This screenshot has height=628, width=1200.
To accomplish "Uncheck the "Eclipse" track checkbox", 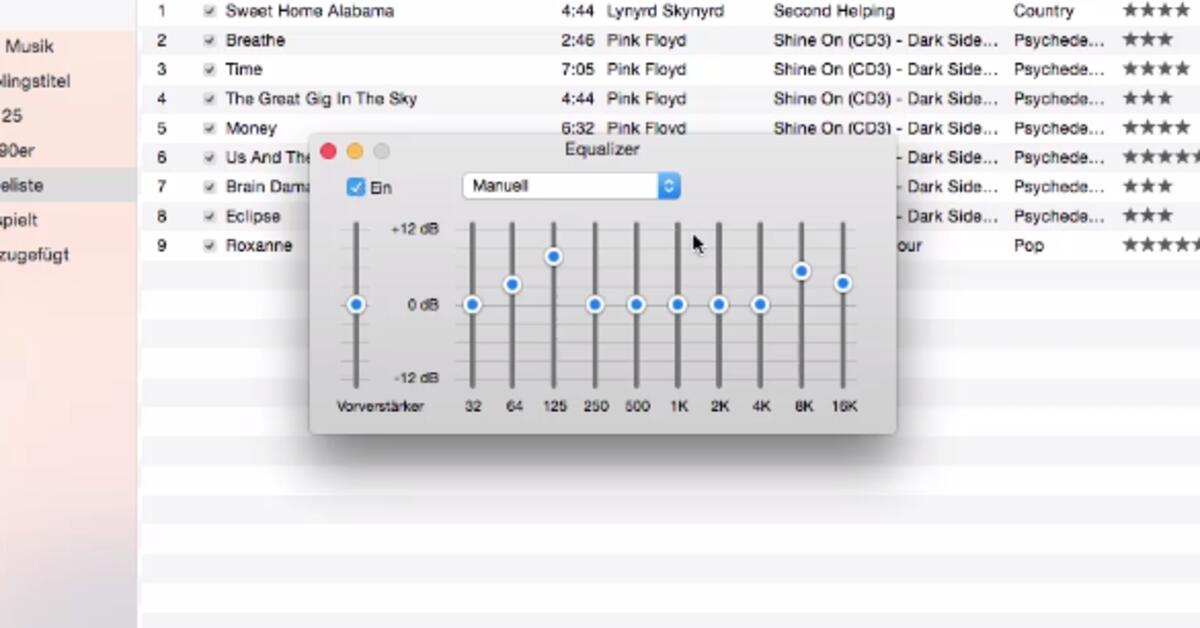I will (209, 216).
